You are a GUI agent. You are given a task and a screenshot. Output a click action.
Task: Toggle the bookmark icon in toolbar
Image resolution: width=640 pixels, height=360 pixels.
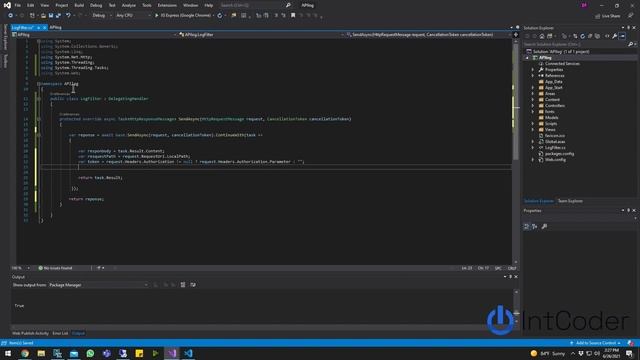click(x=293, y=16)
